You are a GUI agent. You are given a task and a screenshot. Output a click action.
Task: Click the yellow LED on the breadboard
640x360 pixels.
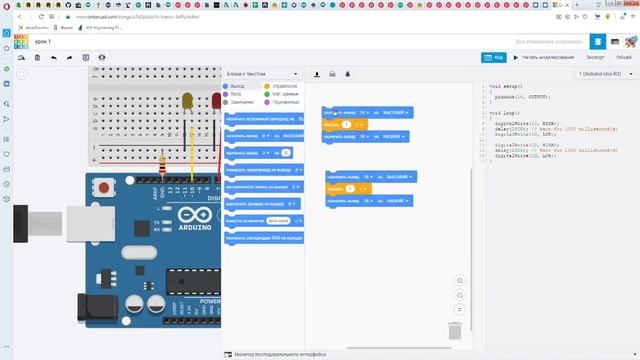(187, 102)
